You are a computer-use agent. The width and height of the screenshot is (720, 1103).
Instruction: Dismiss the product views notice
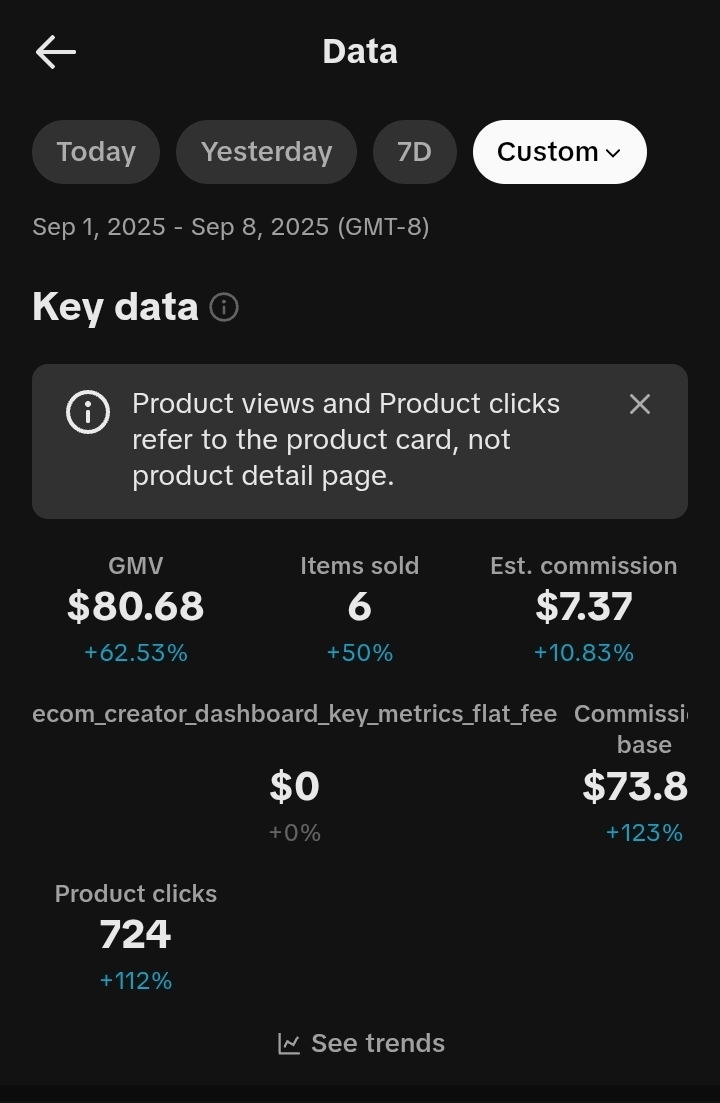640,404
